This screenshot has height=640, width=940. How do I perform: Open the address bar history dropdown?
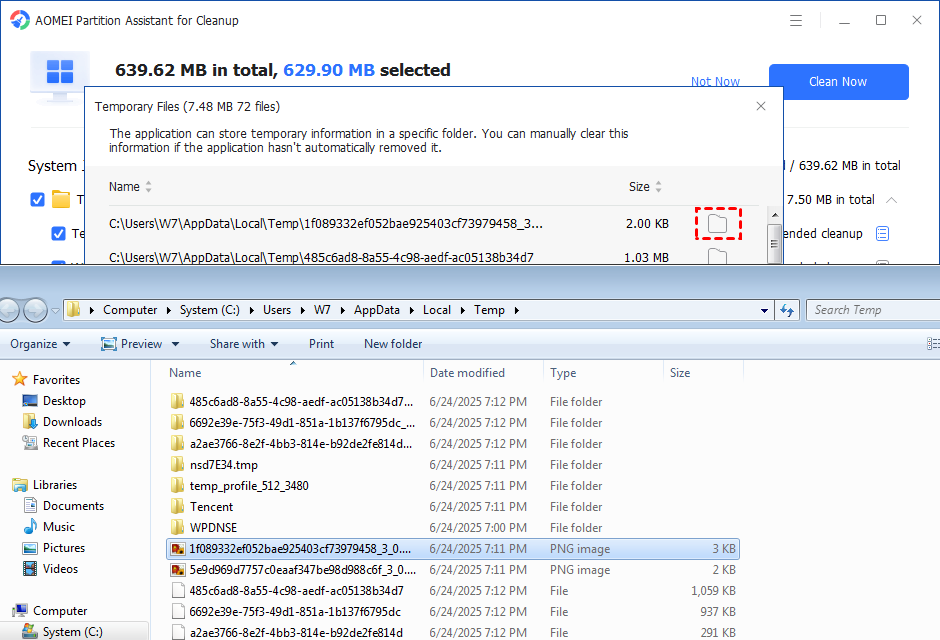pyautogui.click(x=764, y=310)
